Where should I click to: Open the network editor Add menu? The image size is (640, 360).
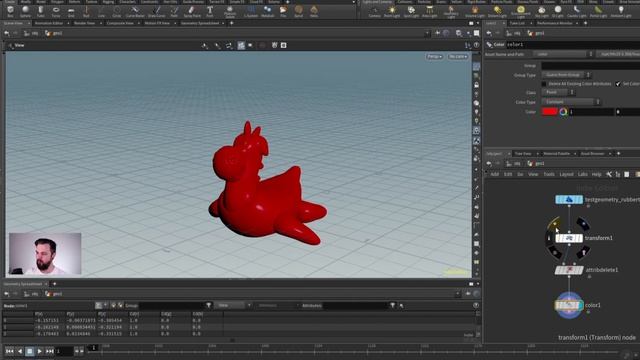coord(494,174)
